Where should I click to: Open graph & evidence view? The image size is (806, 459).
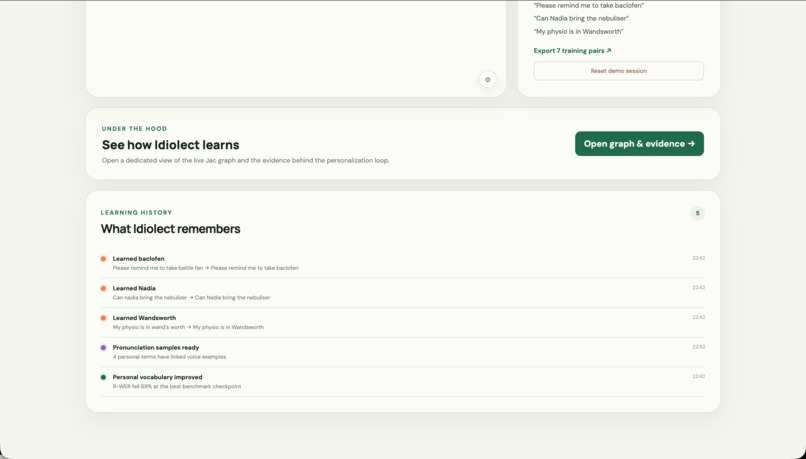639,144
